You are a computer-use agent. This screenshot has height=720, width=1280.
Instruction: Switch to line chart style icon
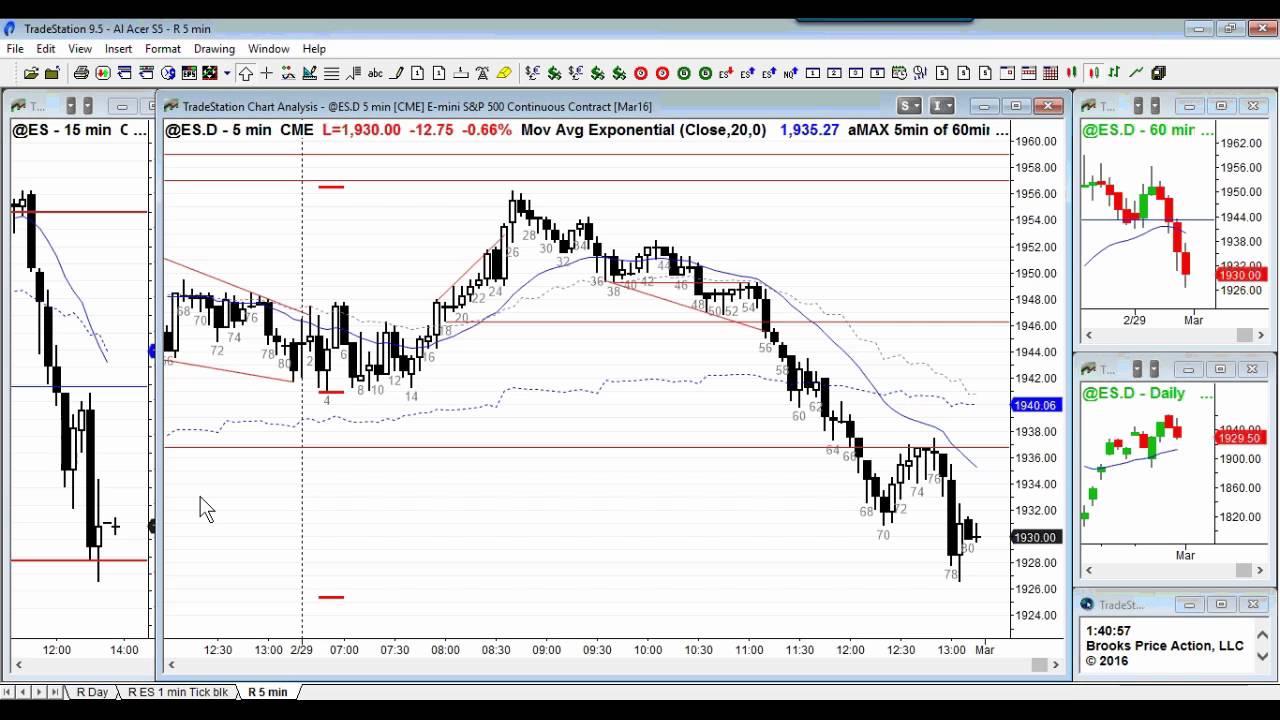[x=1137, y=73]
